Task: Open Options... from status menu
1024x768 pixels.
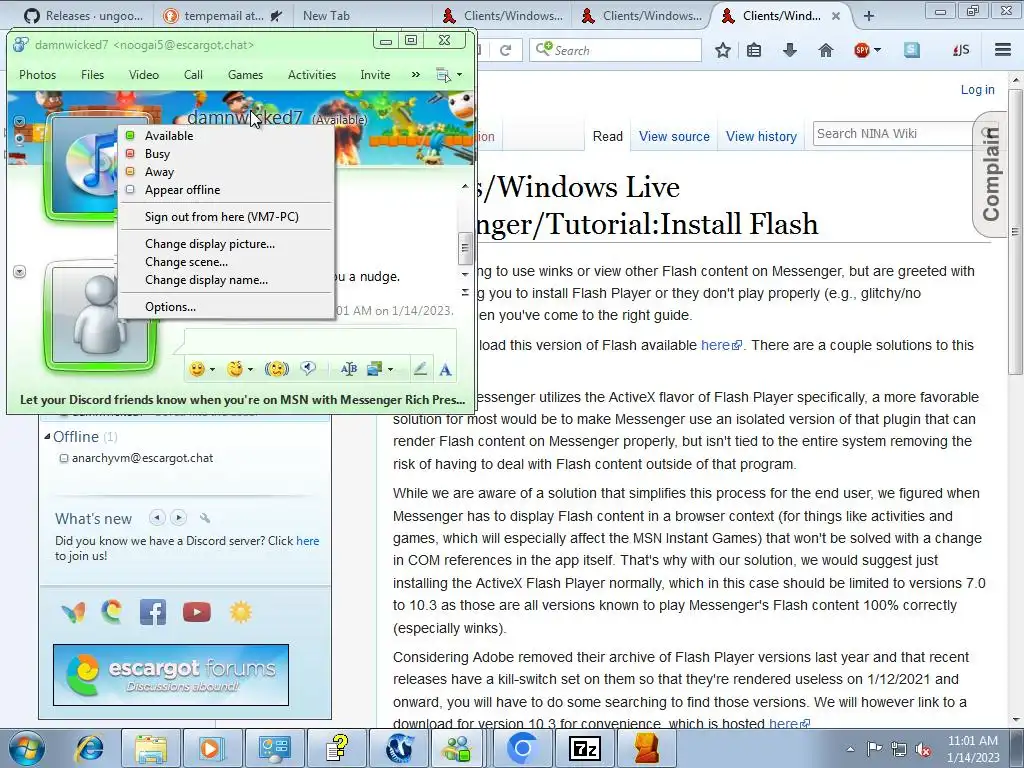Action: [x=170, y=307]
